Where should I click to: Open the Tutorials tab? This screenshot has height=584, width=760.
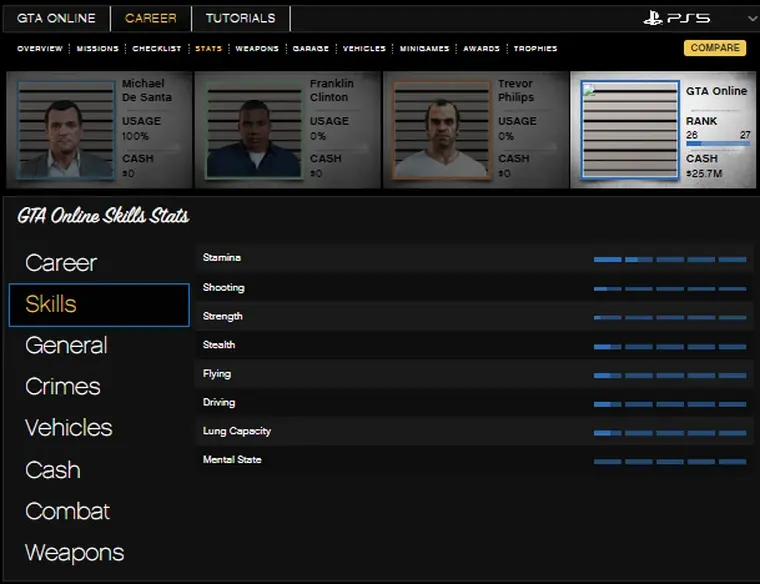(x=240, y=18)
